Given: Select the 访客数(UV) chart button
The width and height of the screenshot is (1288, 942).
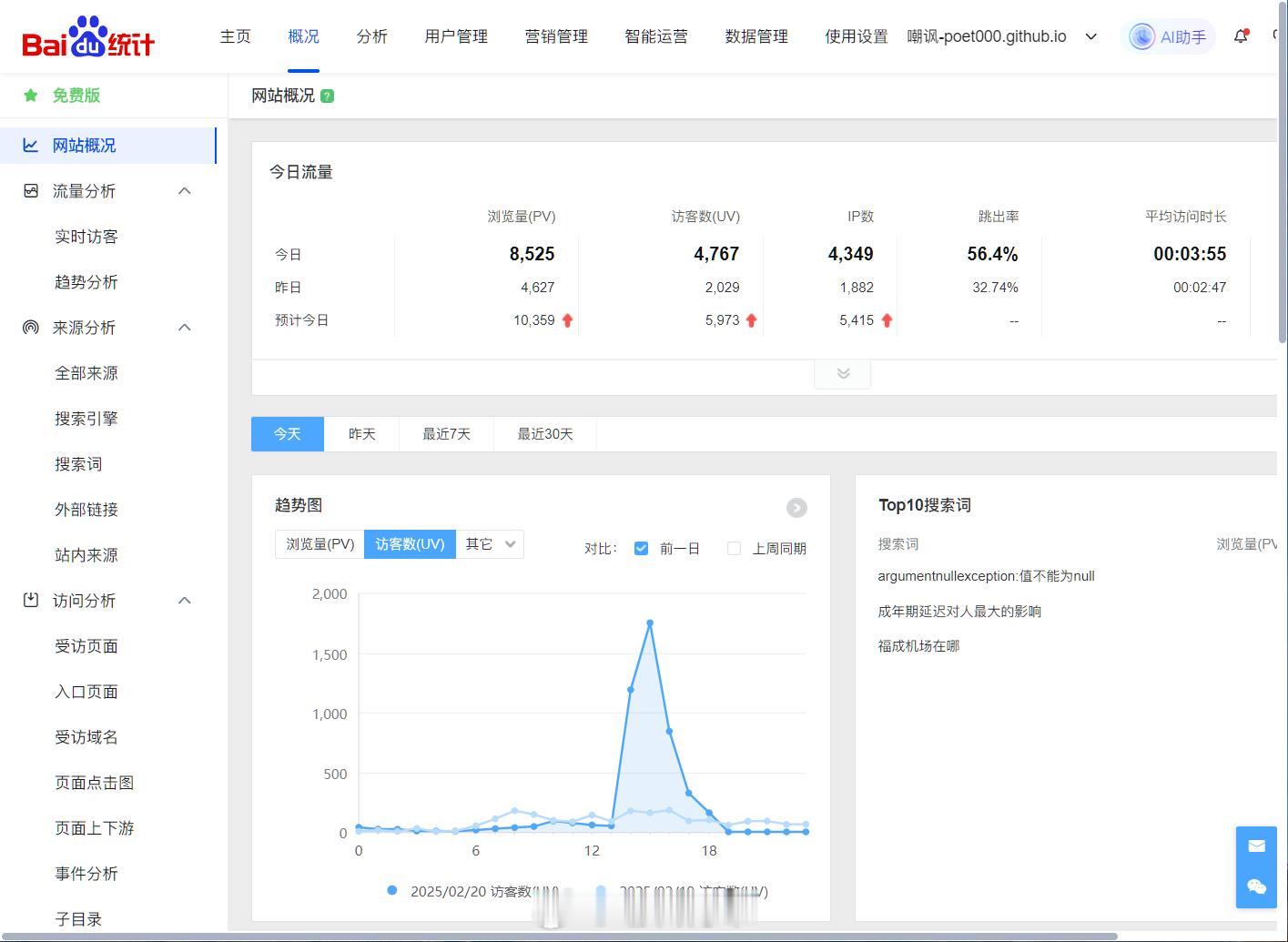Looking at the screenshot, I should point(410,544).
